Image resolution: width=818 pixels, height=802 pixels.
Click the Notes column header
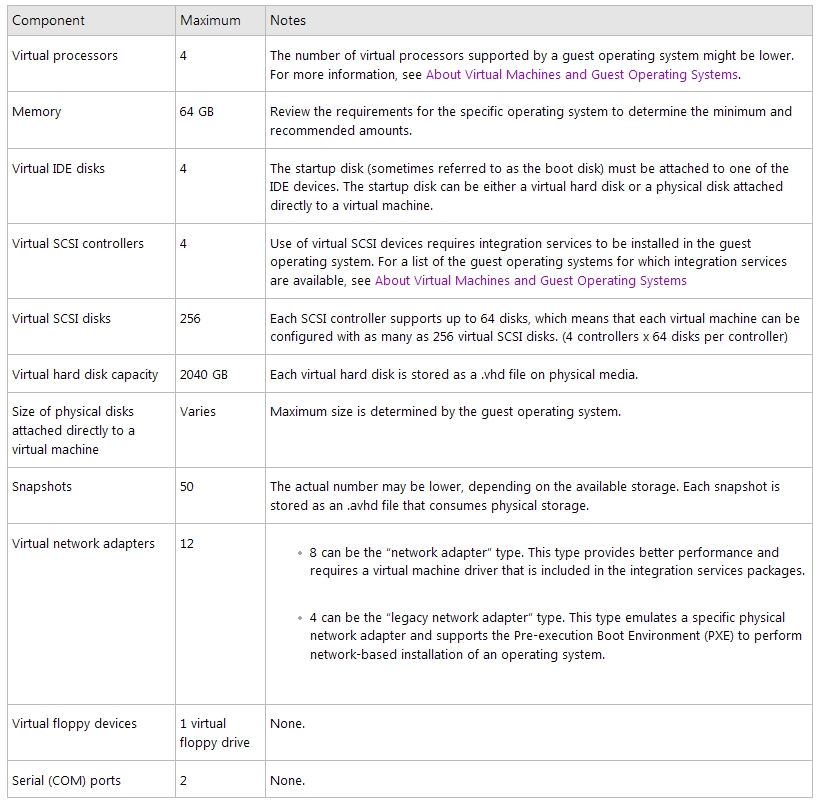(287, 20)
